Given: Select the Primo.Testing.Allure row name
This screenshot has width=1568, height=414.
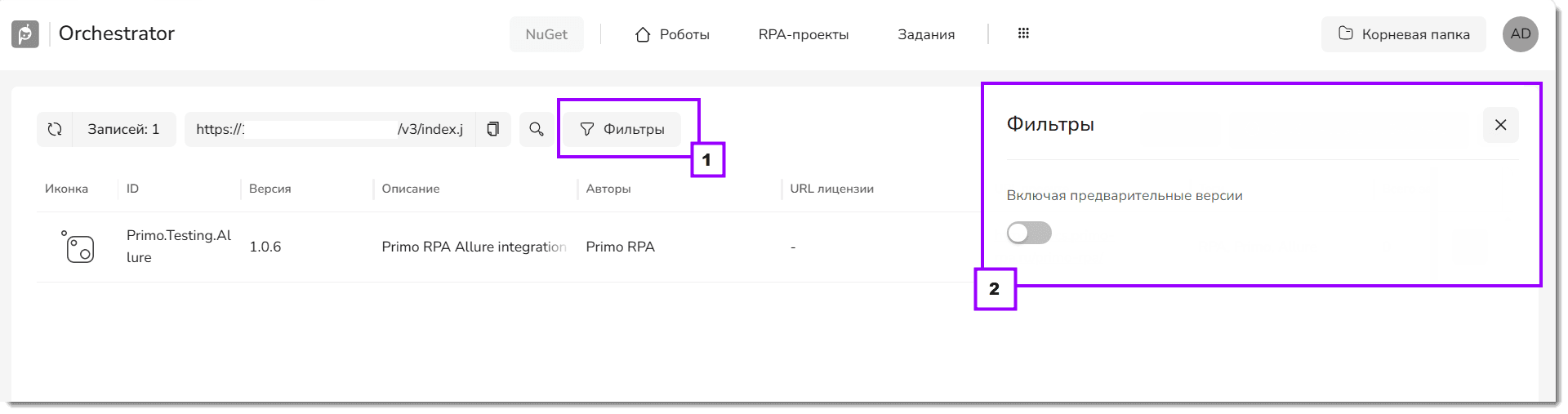Looking at the screenshot, I should [x=179, y=246].
